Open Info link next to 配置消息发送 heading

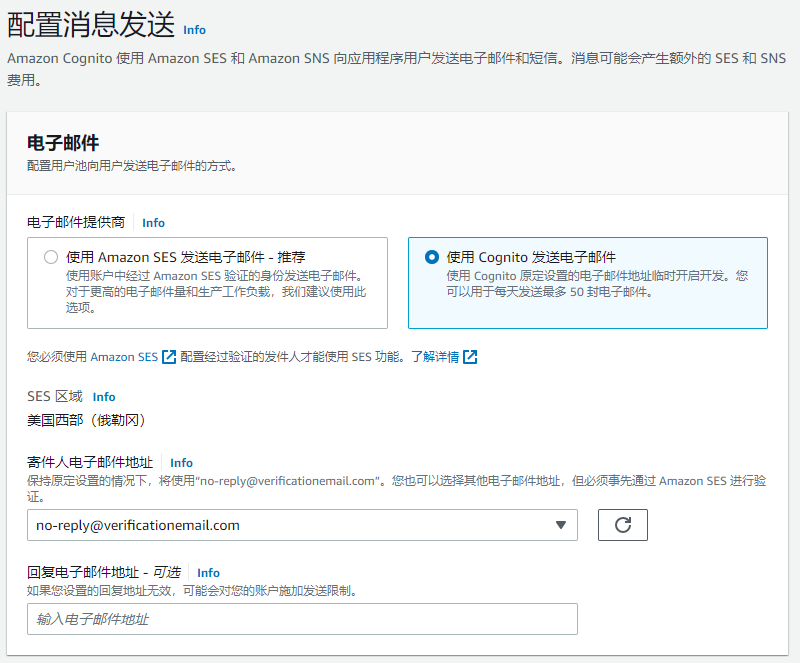tap(194, 30)
